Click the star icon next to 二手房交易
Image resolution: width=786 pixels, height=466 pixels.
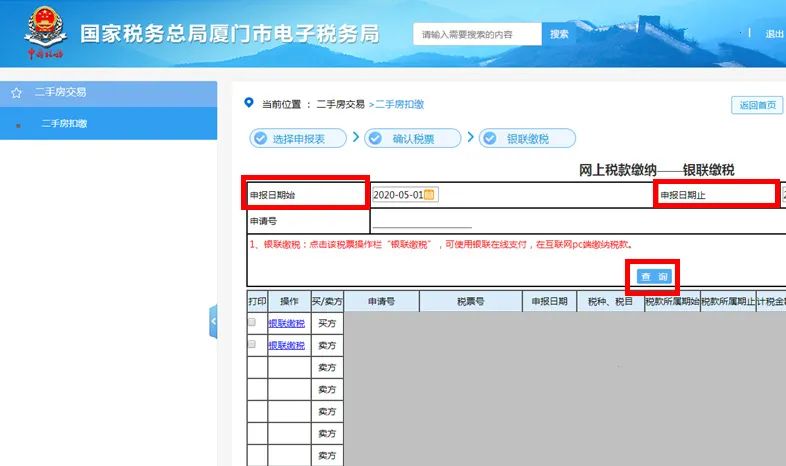[17, 93]
